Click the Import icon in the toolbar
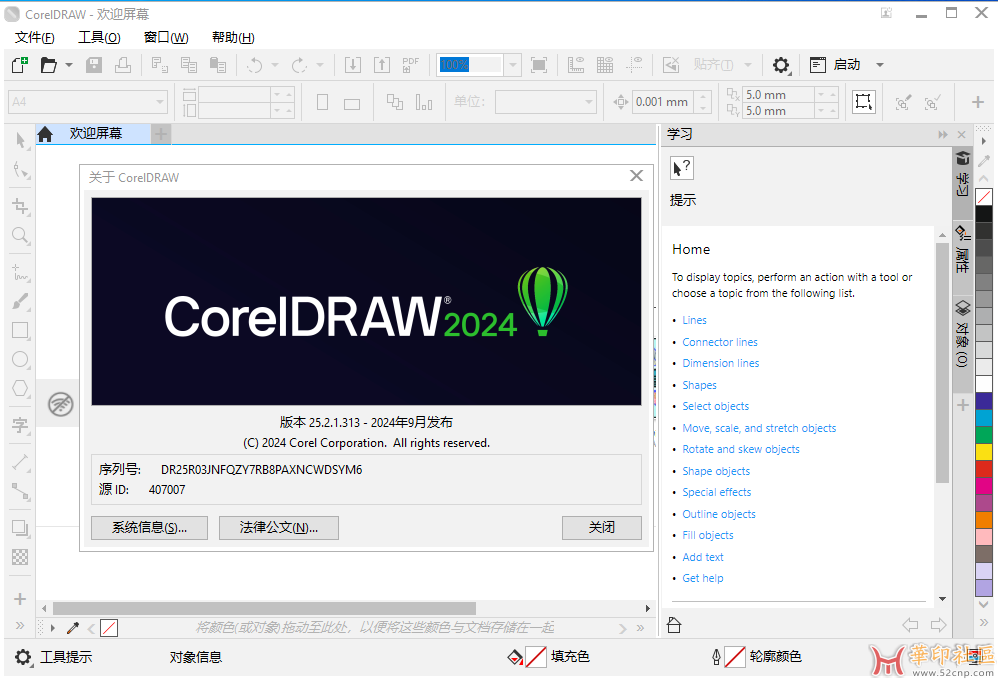The width and height of the screenshot is (998, 680). tap(353, 64)
